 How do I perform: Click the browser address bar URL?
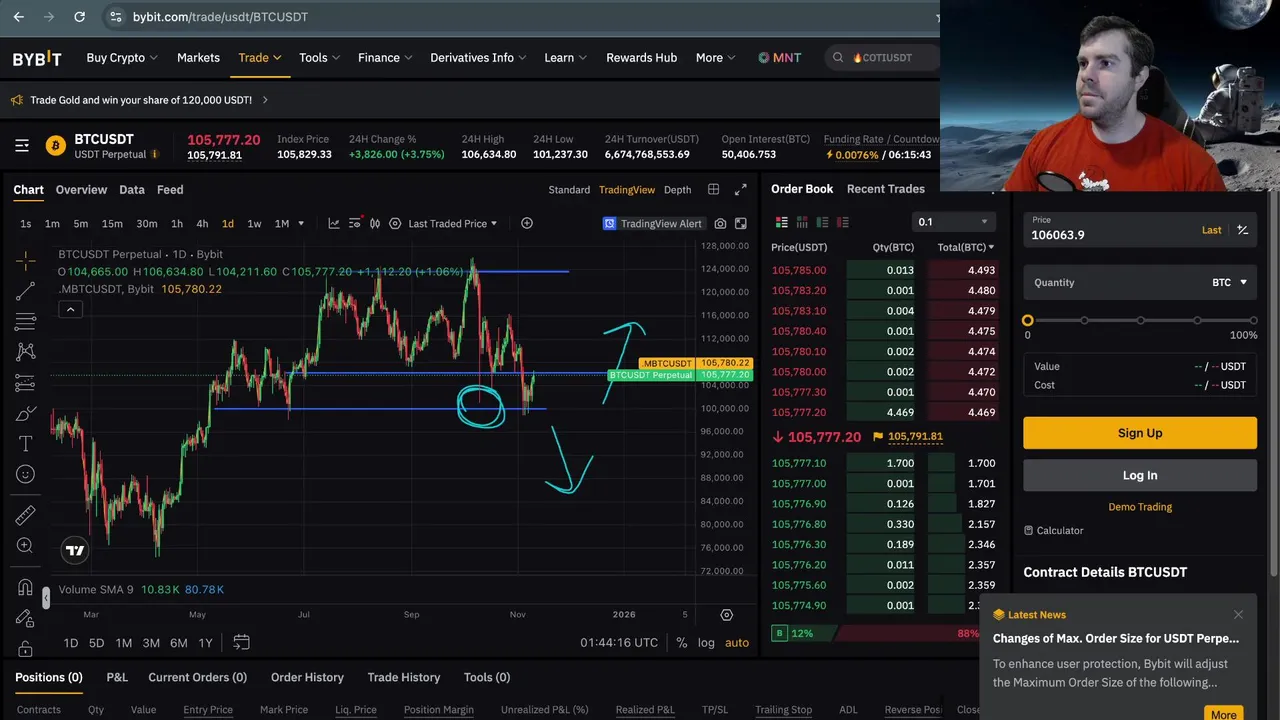click(x=220, y=17)
